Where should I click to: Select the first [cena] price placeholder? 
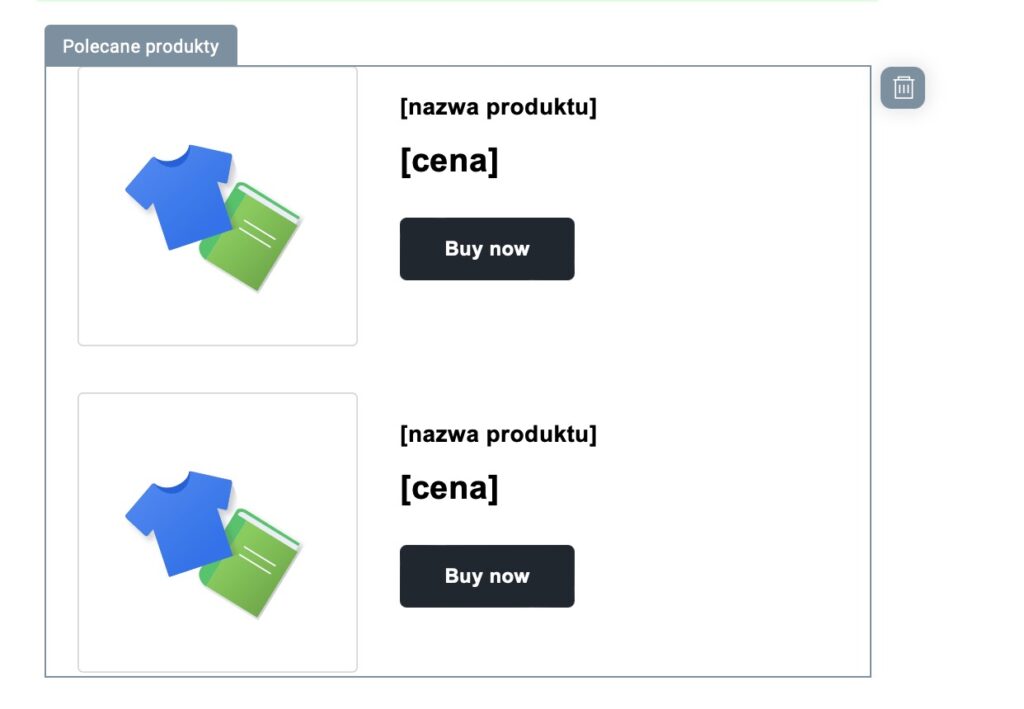(x=449, y=161)
